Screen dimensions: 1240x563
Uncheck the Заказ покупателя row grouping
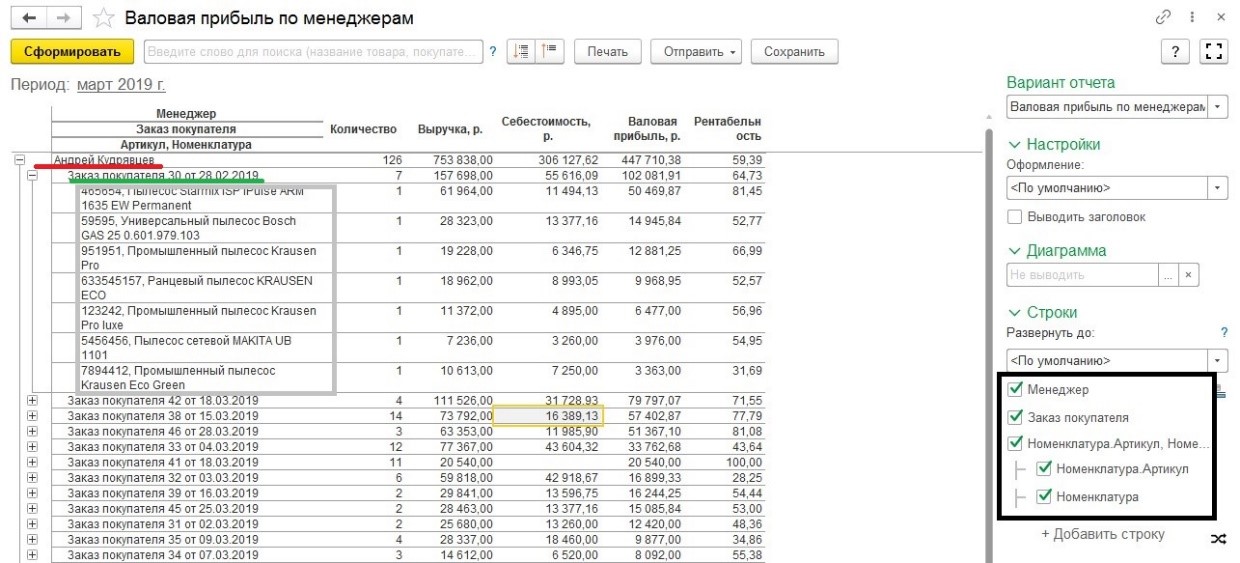pos(1016,417)
